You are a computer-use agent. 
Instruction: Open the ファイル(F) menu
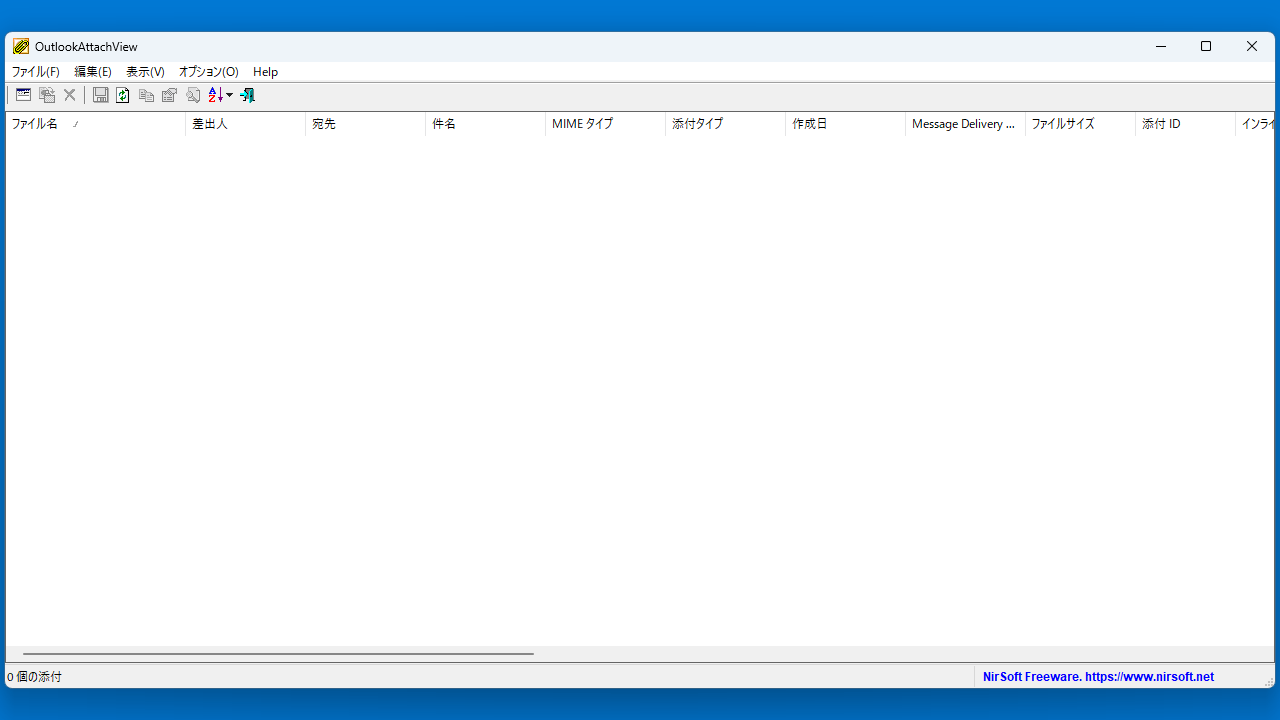tap(36, 72)
